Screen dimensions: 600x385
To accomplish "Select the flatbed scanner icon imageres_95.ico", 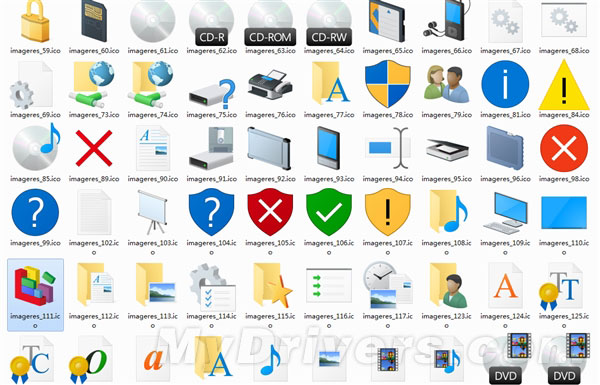I will pos(447,151).
